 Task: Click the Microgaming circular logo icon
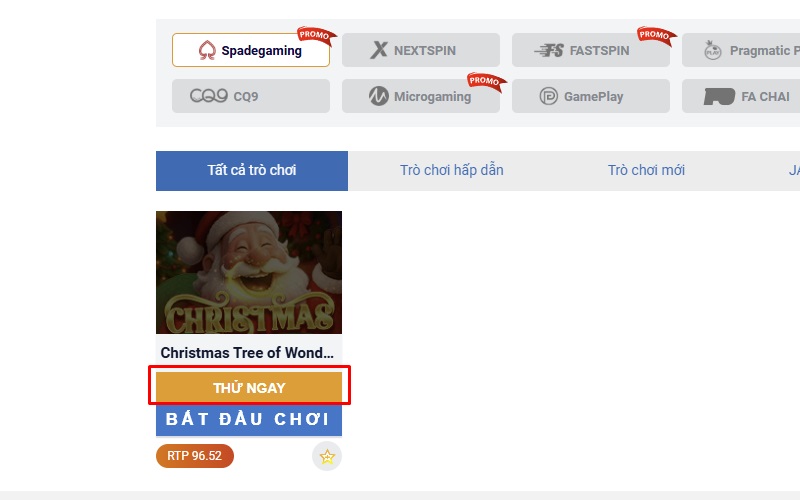pyautogui.click(x=379, y=96)
